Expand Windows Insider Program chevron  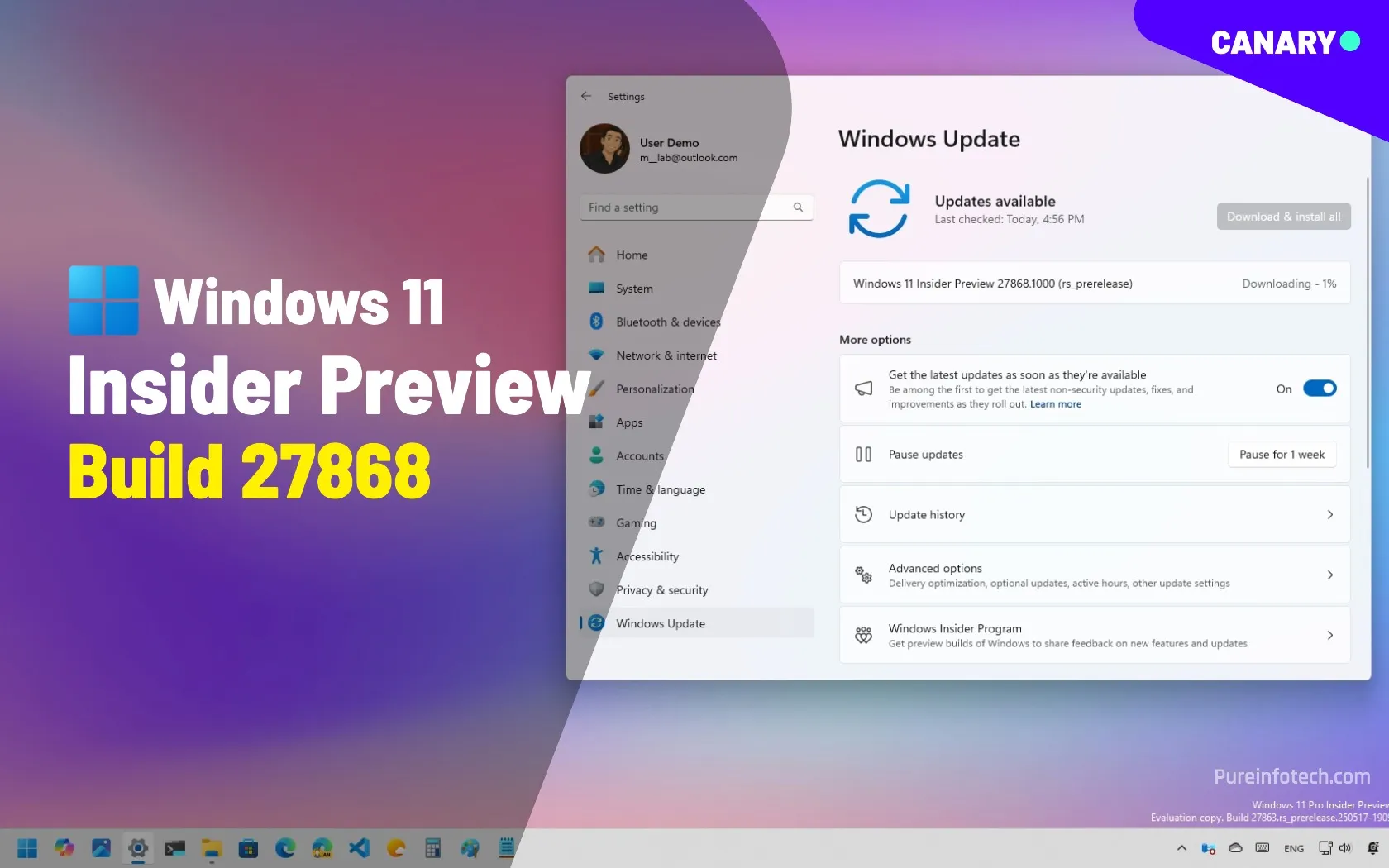point(1330,635)
